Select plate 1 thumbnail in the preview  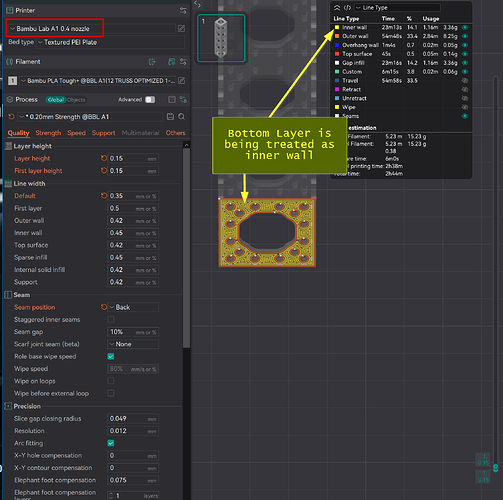pos(221,38)
